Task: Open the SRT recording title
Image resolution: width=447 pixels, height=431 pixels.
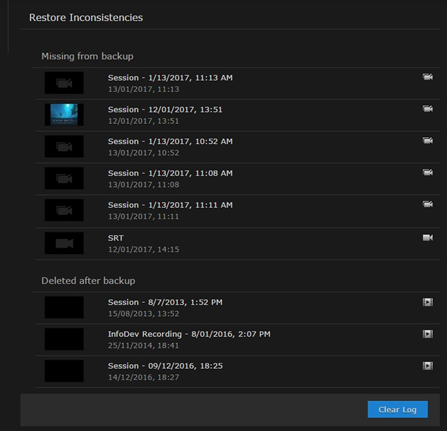Action: tap(116, 238)
